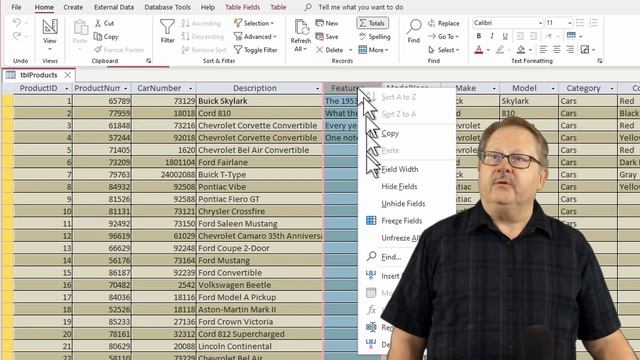Apply Bold formatting
This screenshot has height=360, width=640.
(478, 36)
